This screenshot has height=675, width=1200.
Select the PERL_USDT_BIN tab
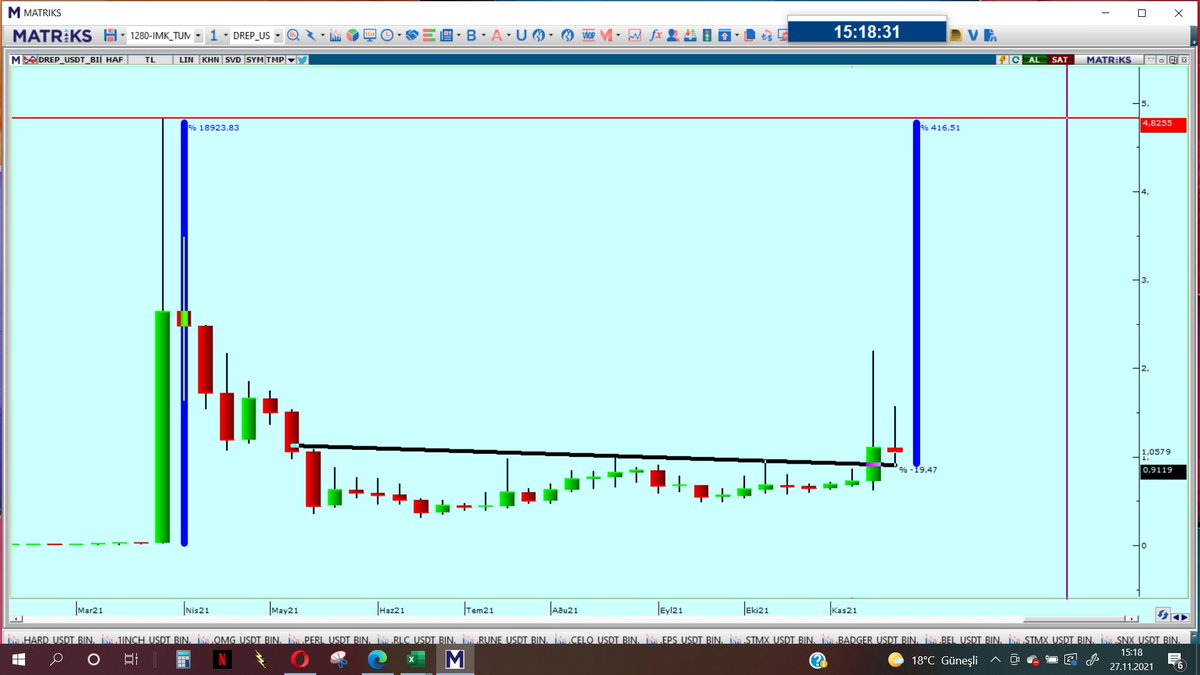click(328, 639)
